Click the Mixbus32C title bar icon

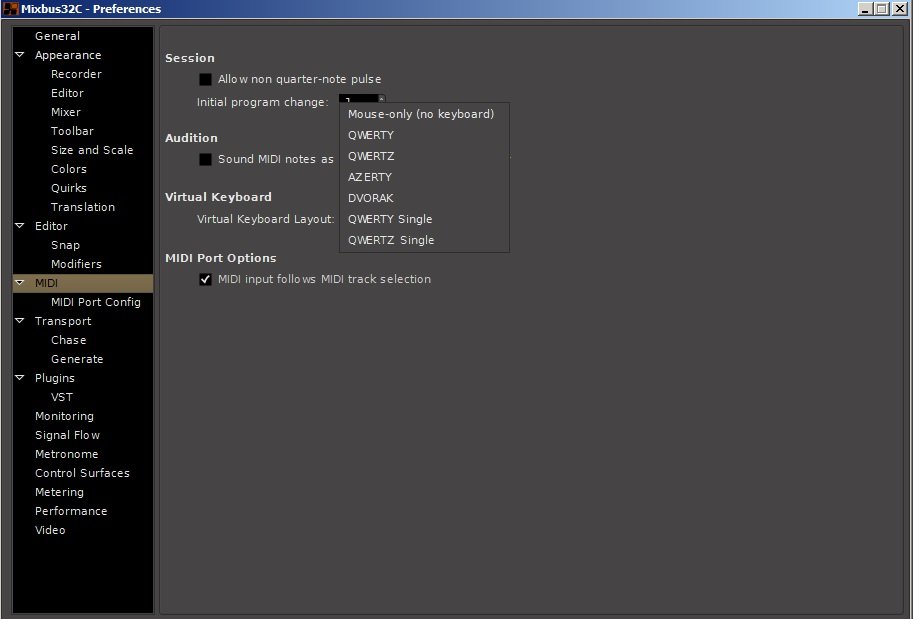pyautogui.click(x=10, y=9)
